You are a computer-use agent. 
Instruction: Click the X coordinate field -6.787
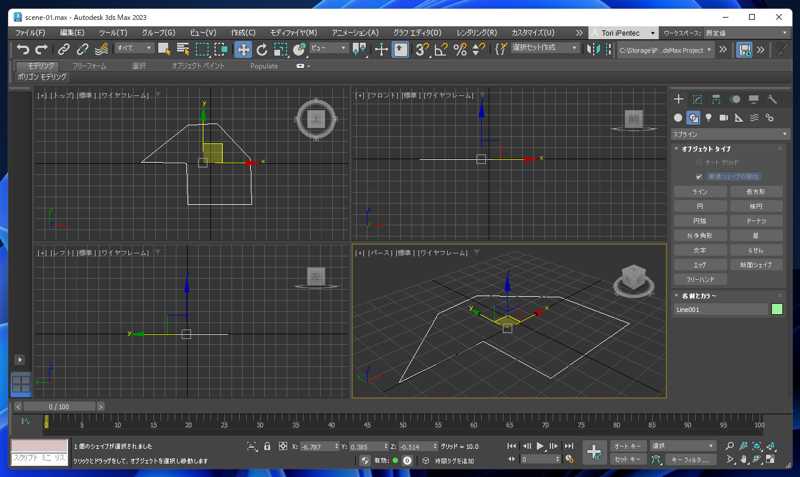tap(317, 446)
